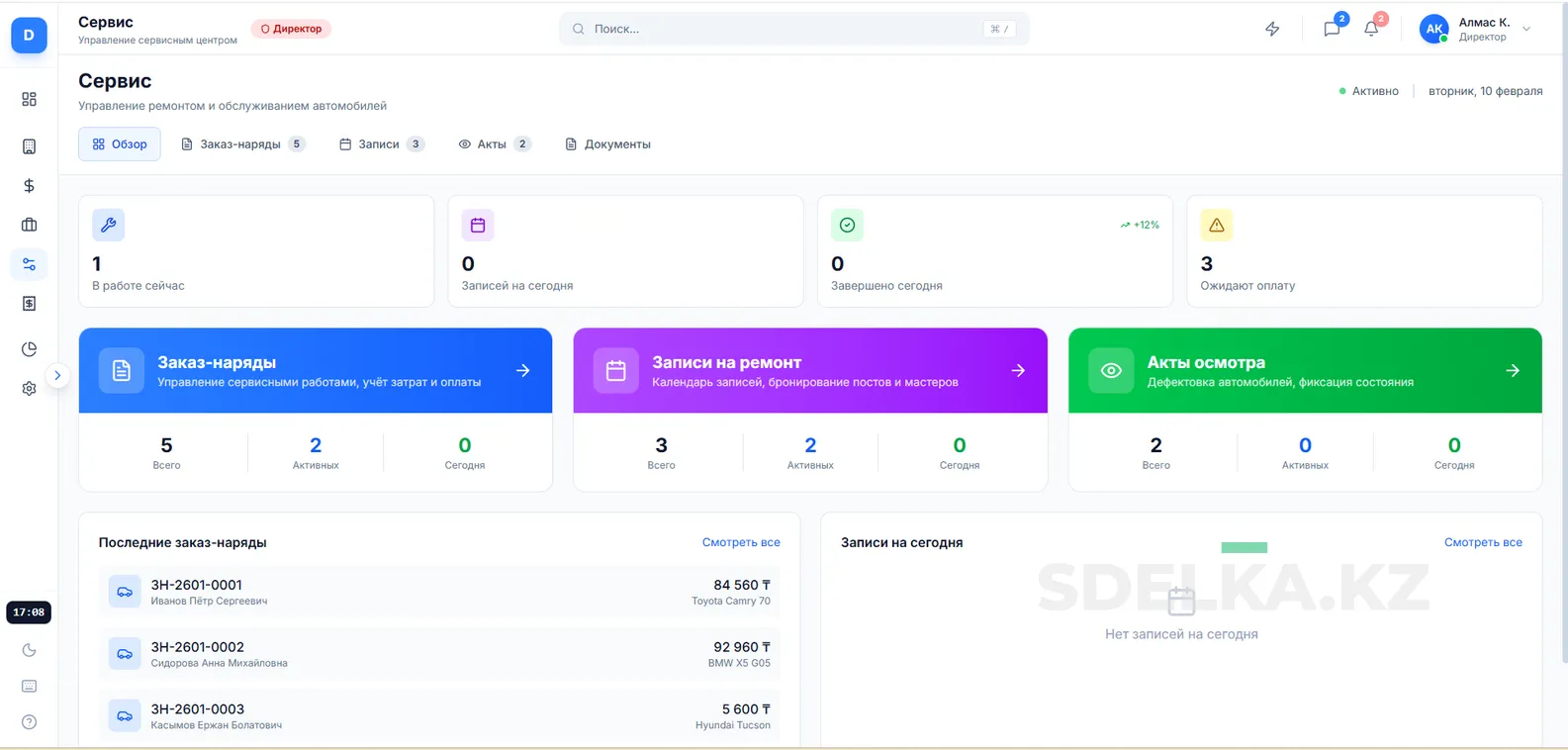Switch to the Документы tab

[x=607, y=144]
